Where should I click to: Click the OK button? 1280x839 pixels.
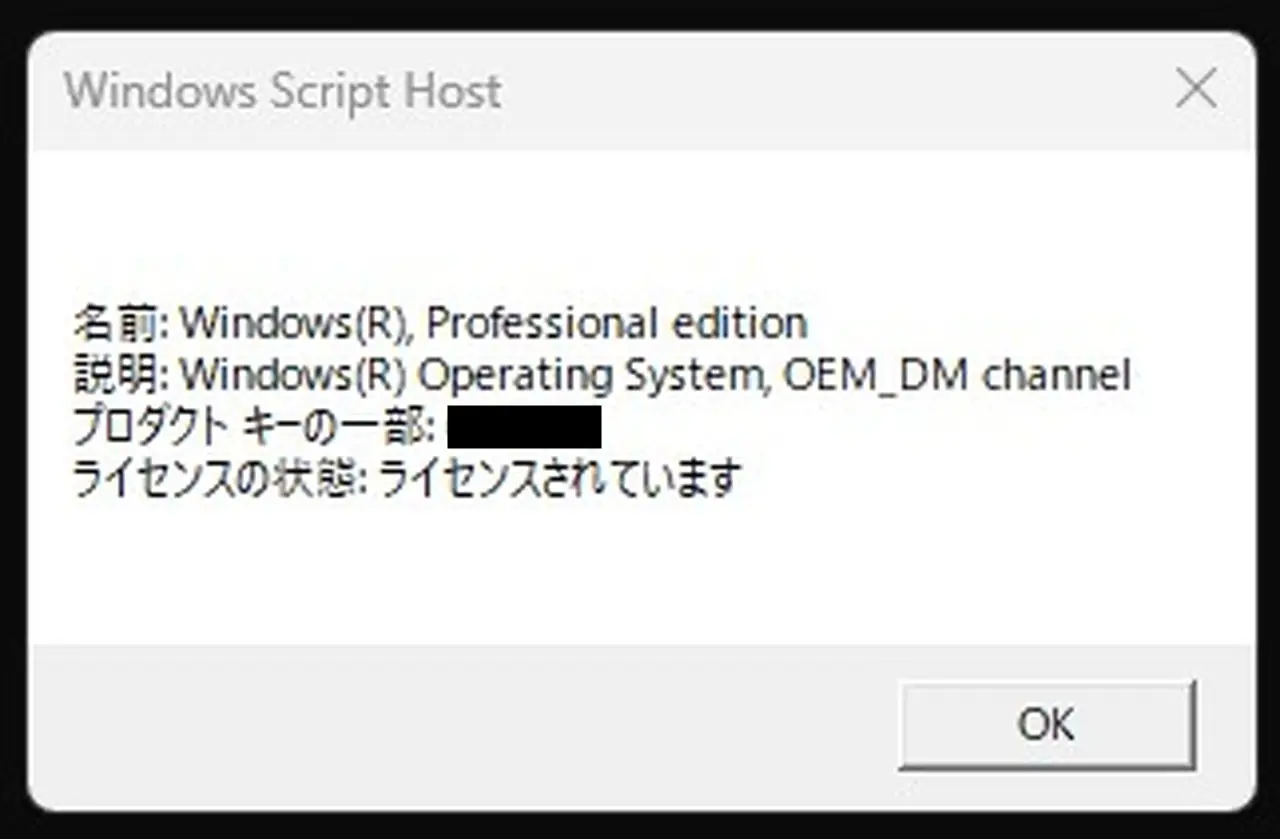click(x=1046, y=724)
